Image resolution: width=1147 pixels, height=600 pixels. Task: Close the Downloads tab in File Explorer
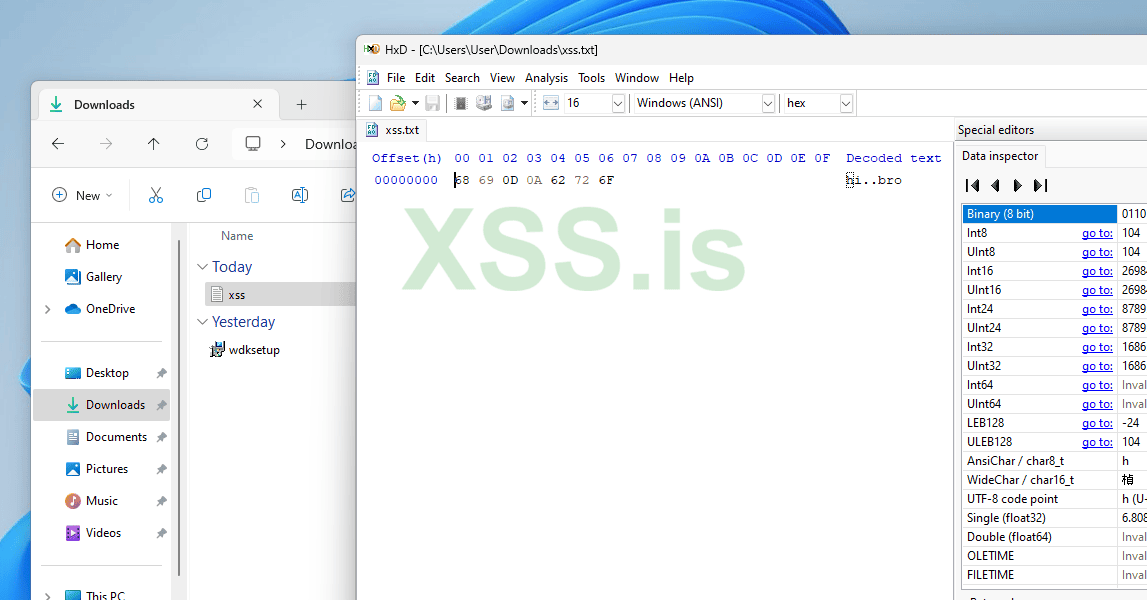(x=257, y=104)
